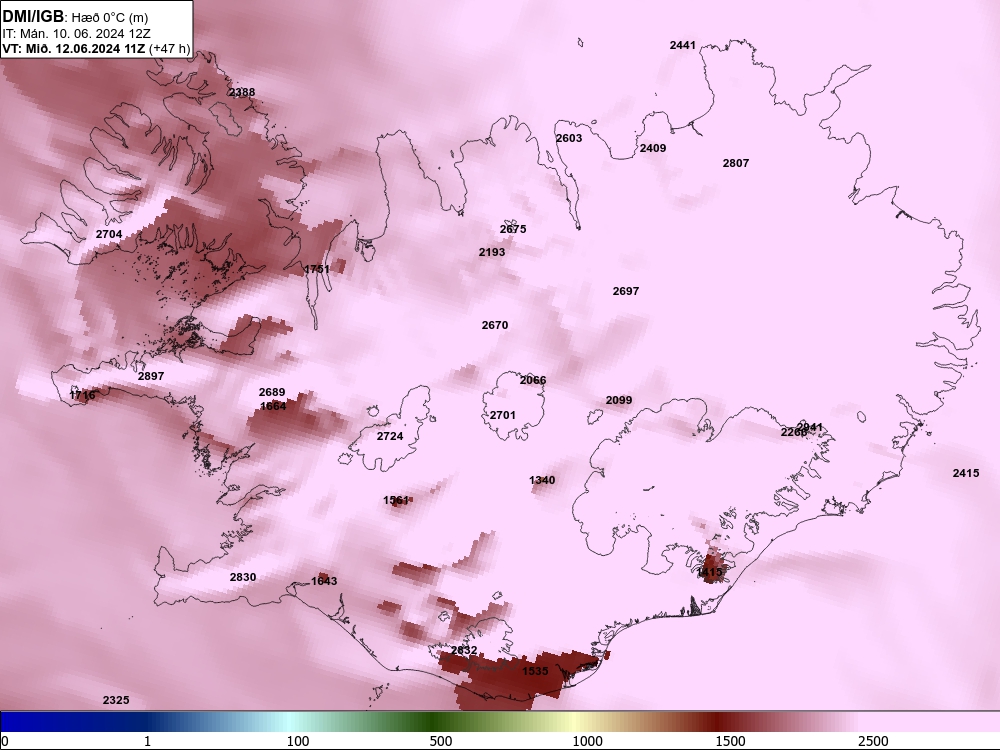Click the 500 tick label on the color scale
Screen dimensions: 1000x750
(x=441, y=741)
